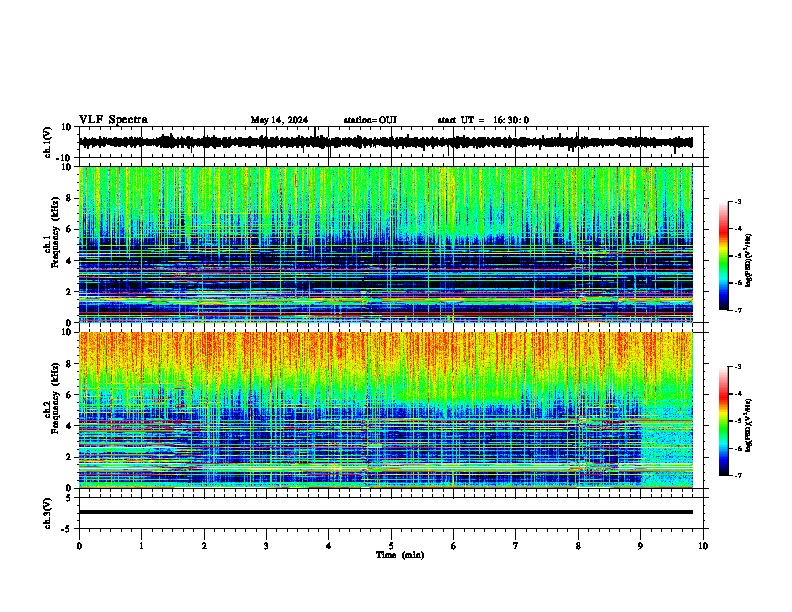792x612 pixels.
Task: Click the time axis tick label "8"
Action: (x=578, y=546)
